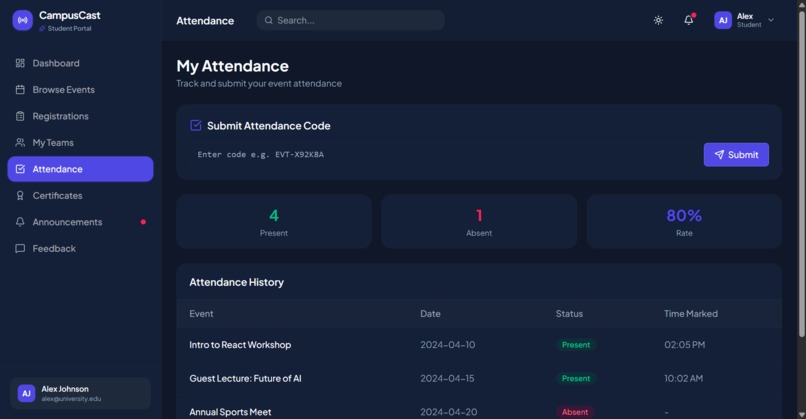This screenshot has height=419, width=806.
Task: Click the AJ avatar in sidebar footer
Action: tap(26, 393)
